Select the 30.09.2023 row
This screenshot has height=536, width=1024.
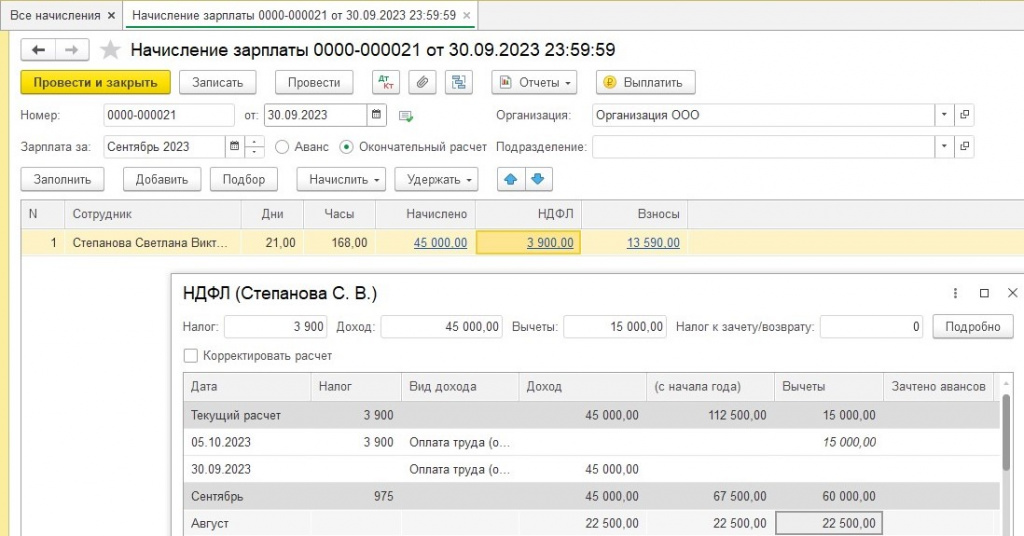[592, 469]
